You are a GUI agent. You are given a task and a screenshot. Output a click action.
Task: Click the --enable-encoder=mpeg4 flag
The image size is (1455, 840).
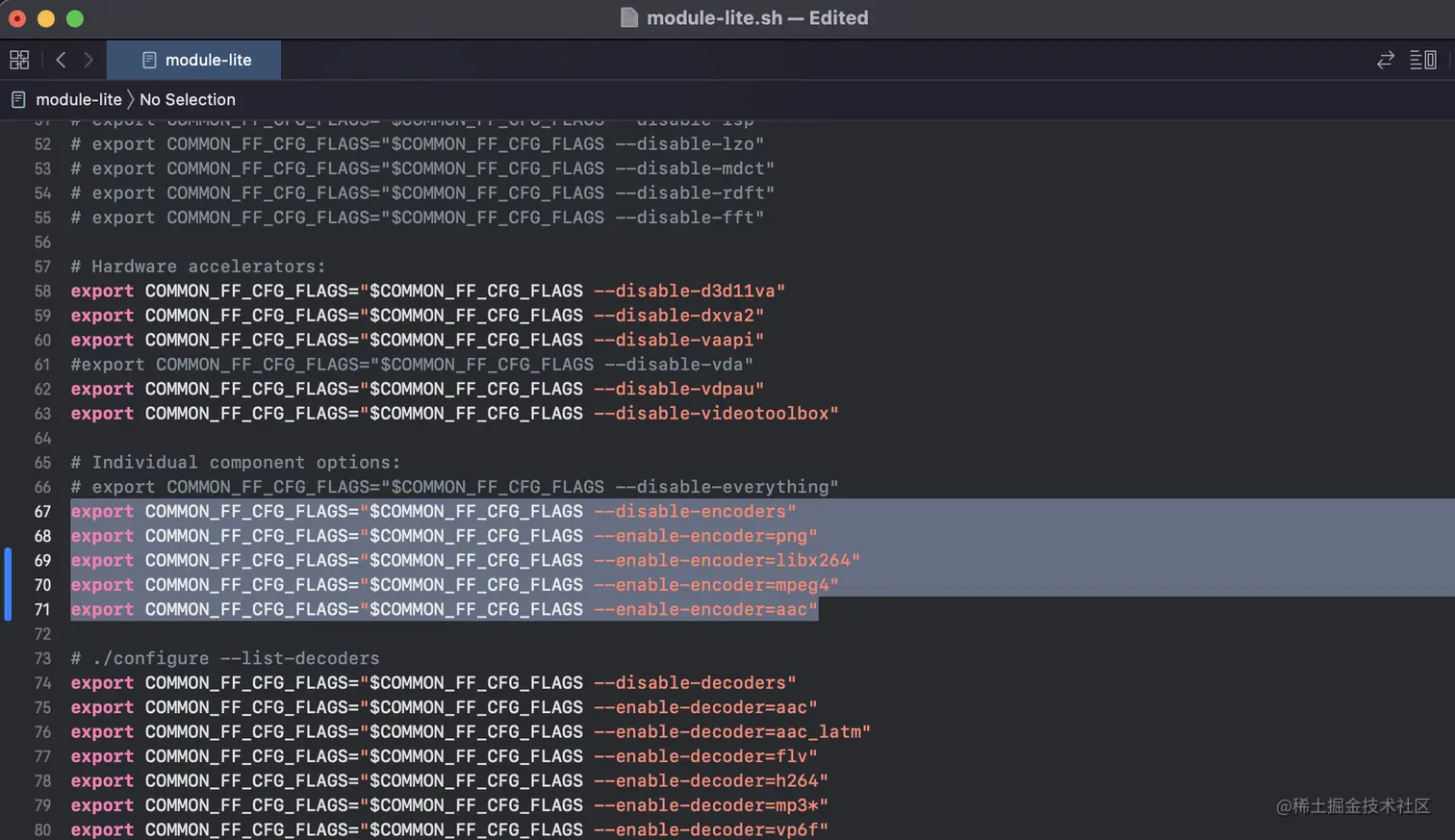[x=711, y=585]
